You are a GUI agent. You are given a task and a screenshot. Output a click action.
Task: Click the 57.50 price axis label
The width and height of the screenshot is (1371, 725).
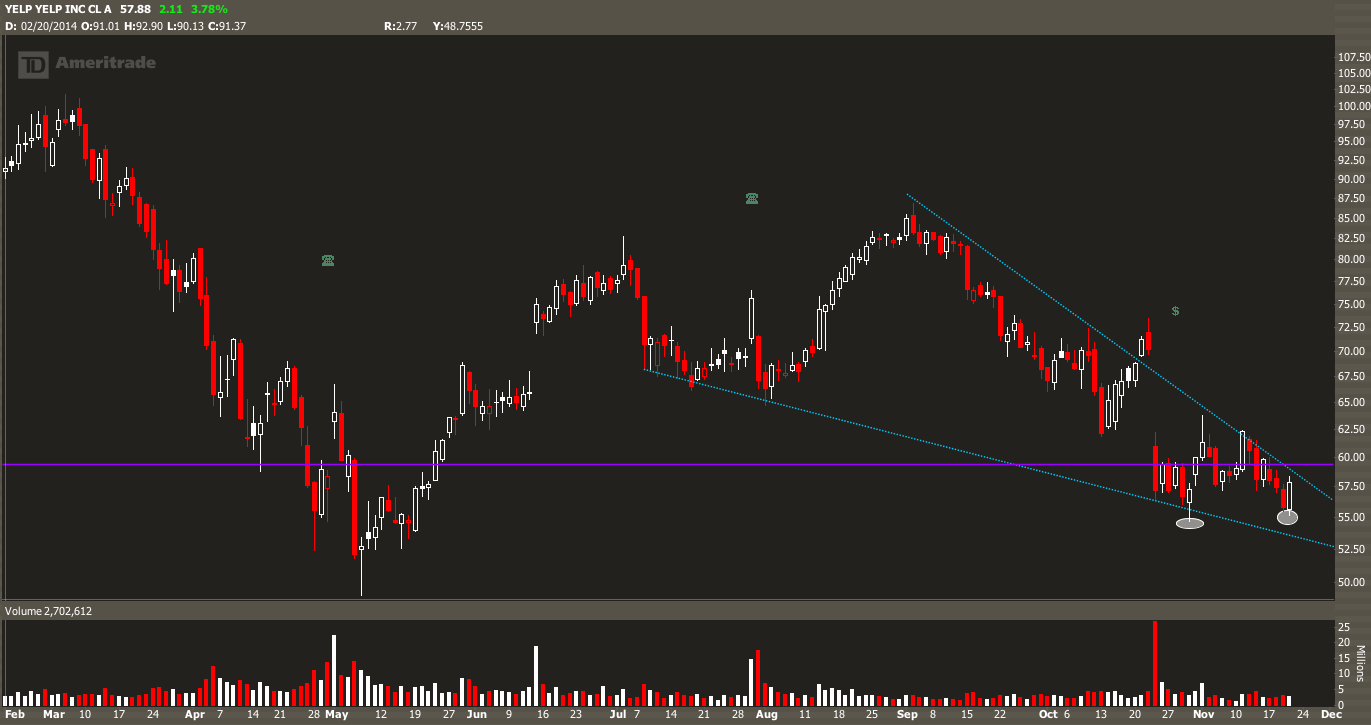point(1353,486)
